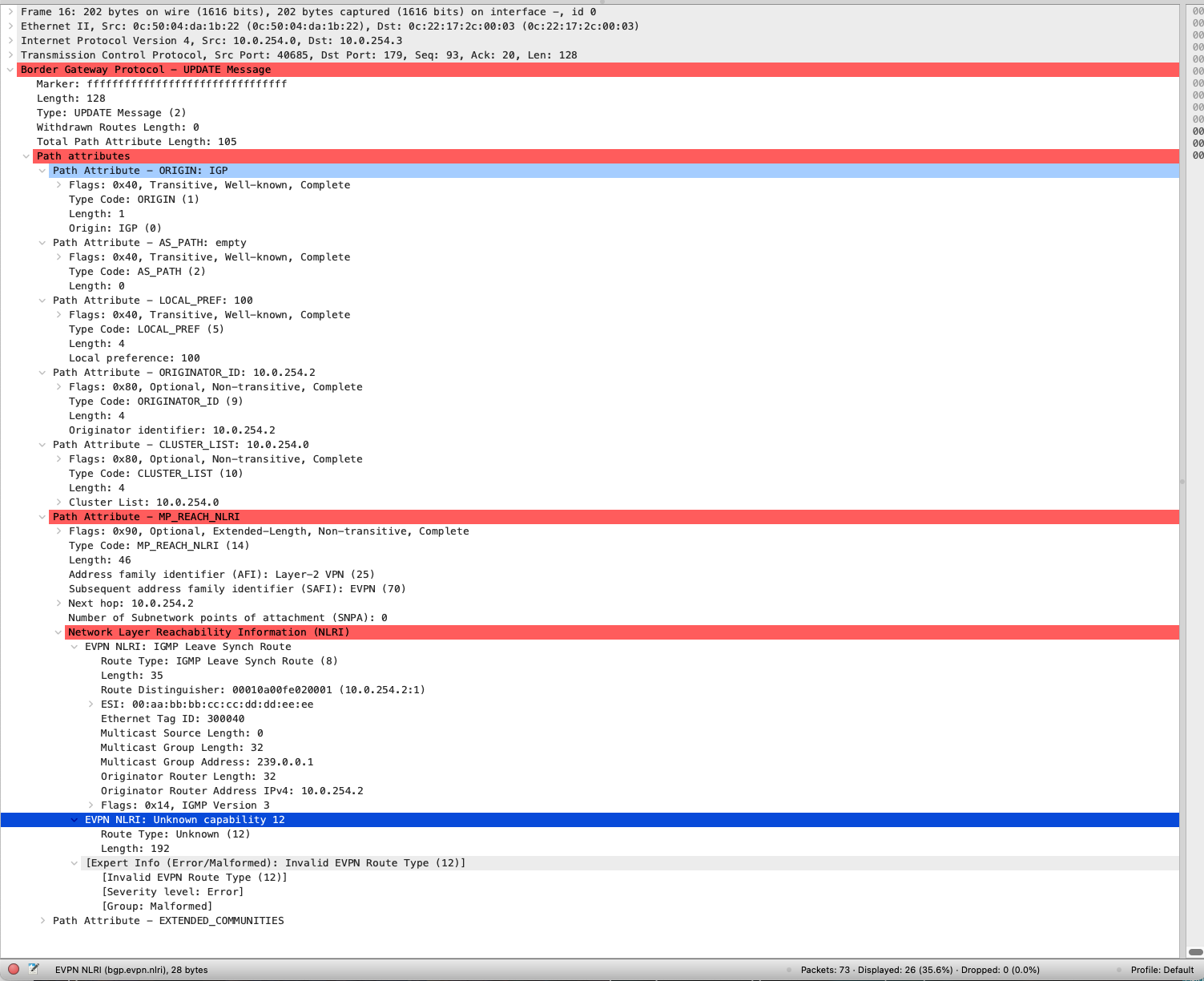Collapse the Border Gateway Protocol UPDATE Message
Image resolution: width=1204 pixels, height=981 pixels.
click(10, 70)
